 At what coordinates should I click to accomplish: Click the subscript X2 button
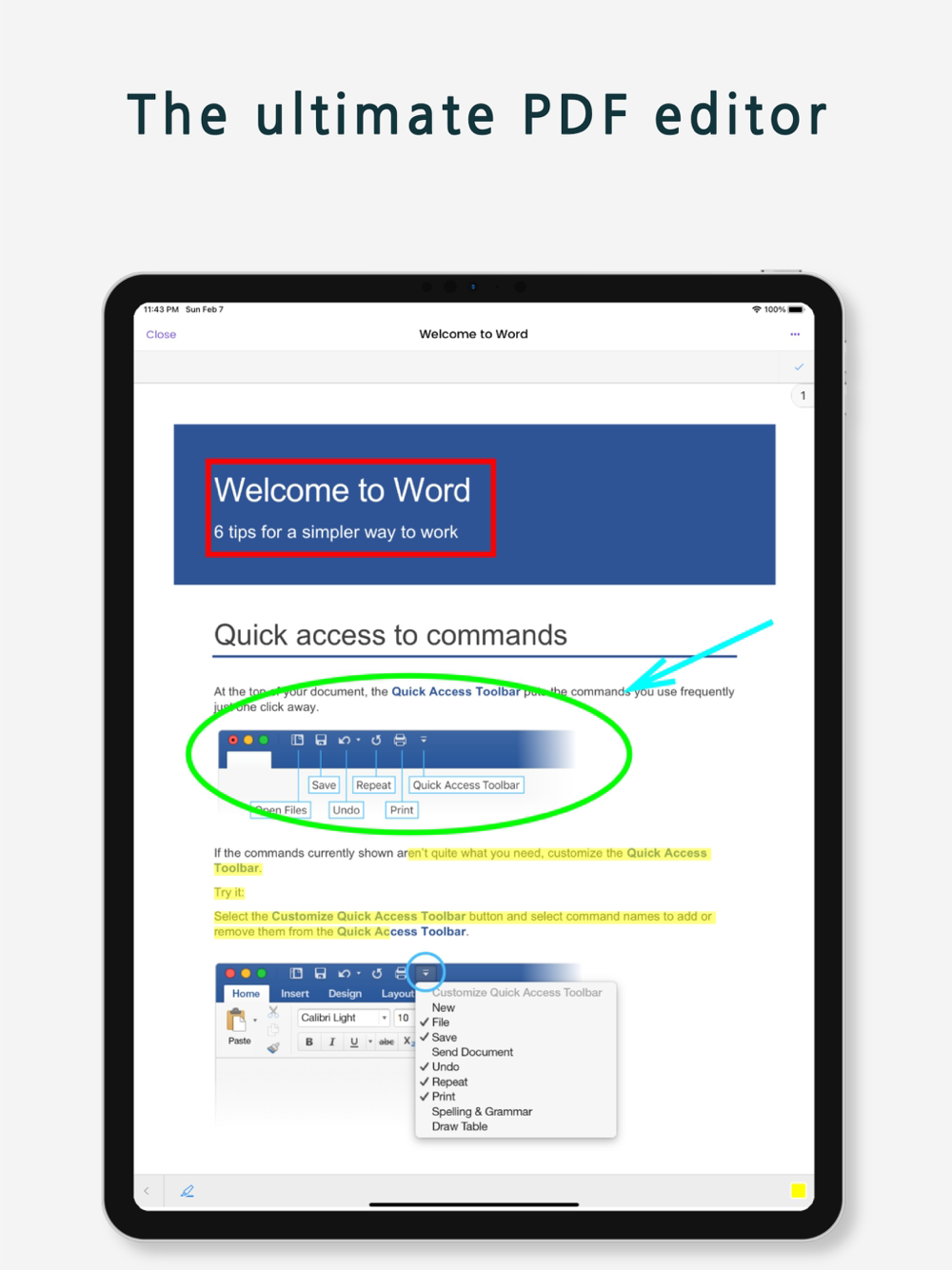tap(408, 1042)
